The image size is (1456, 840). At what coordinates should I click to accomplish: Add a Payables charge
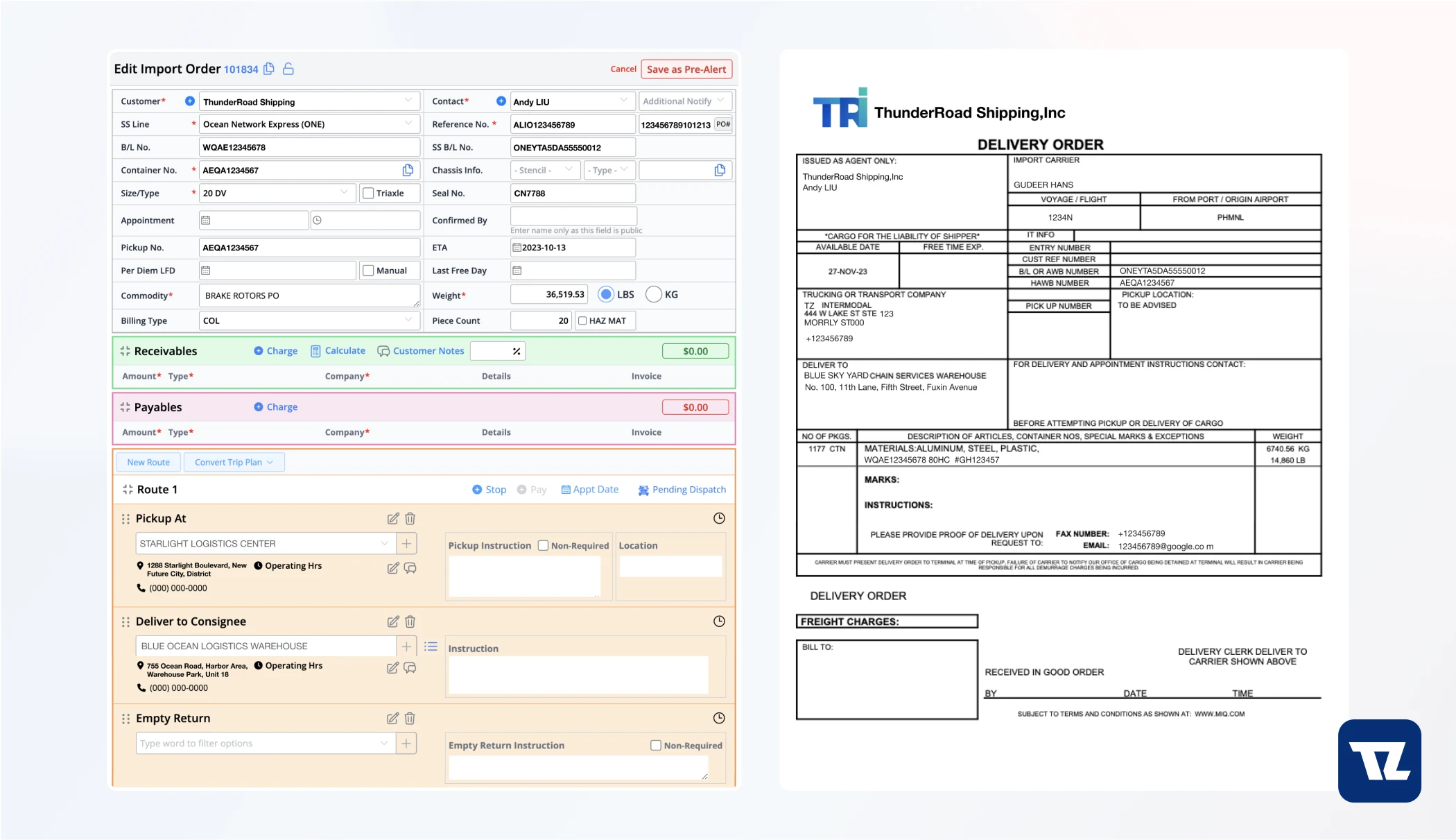coord(275,407)
